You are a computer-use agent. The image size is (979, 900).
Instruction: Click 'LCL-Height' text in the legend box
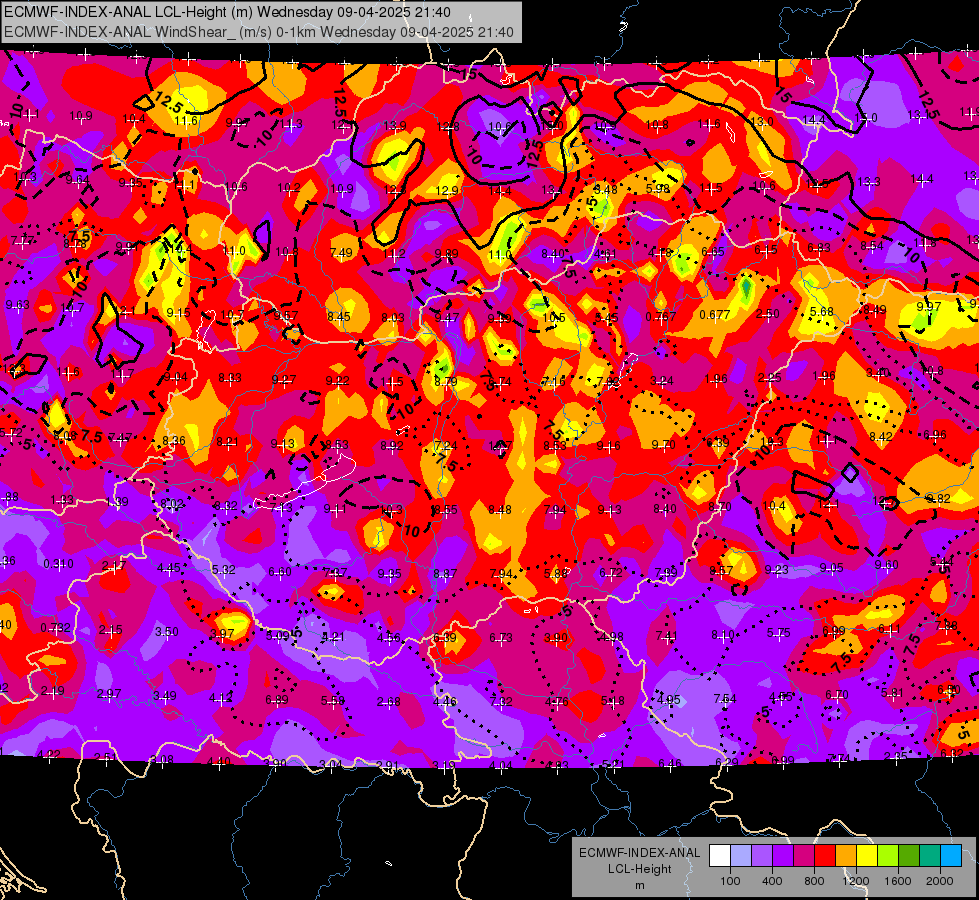pos(639,869)
